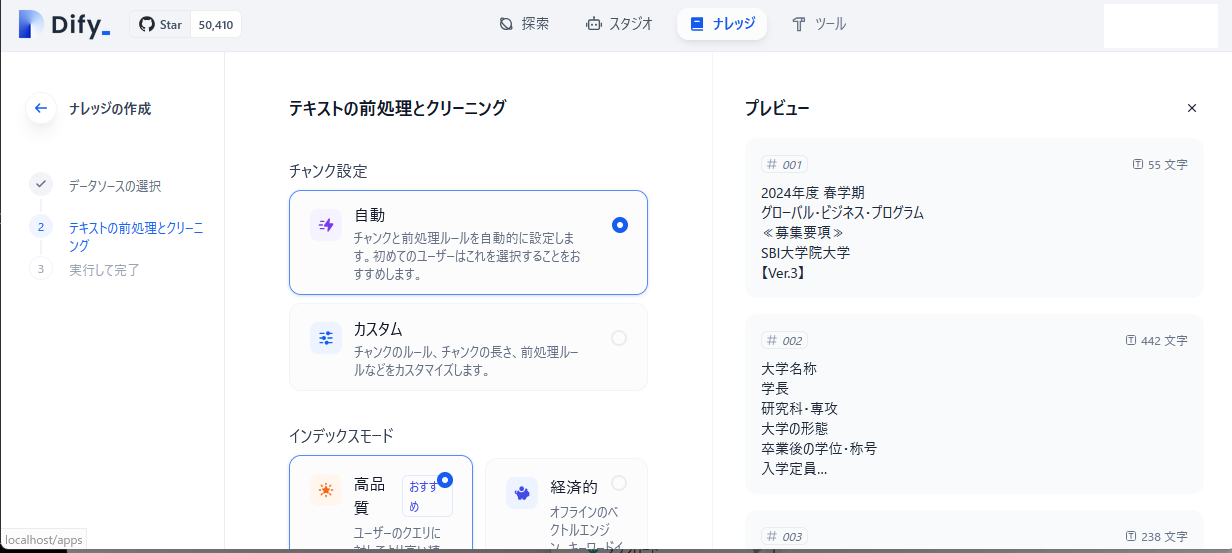Click the カスタム option title
Image resolution: width=1232 pixels, height=553 pixels.
378,329
